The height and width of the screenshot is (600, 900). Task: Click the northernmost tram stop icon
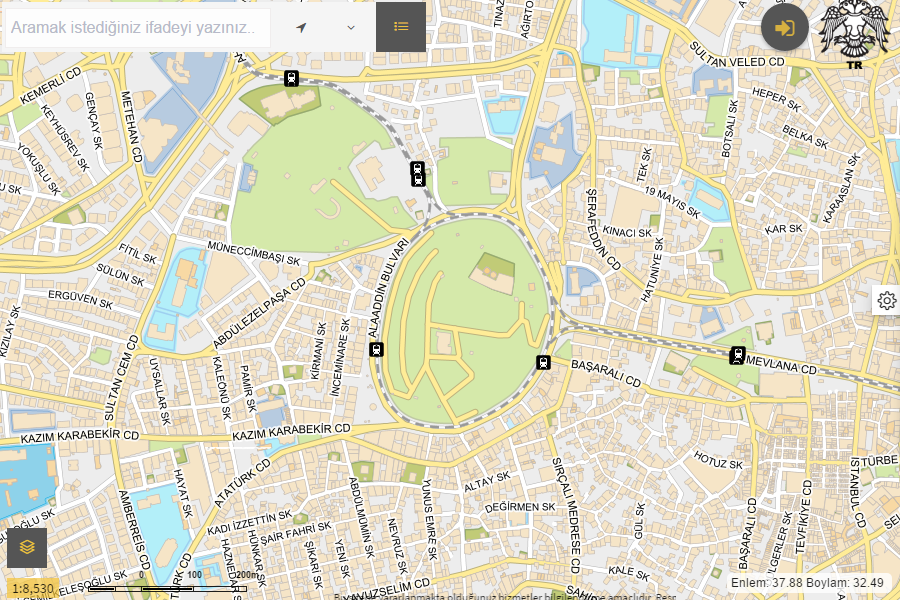tap(291, 78)
